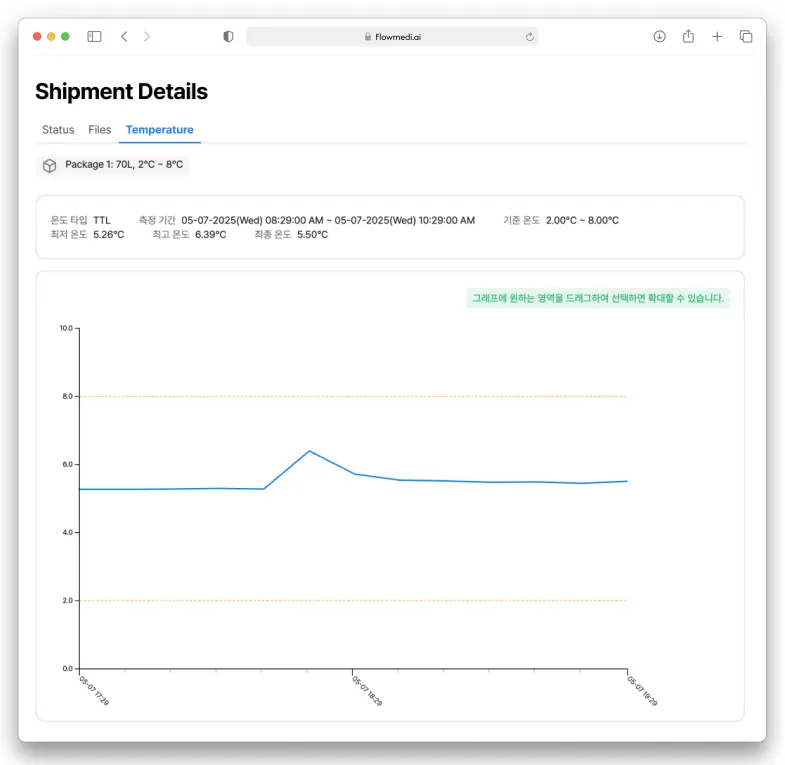Open the Safari downloads icon
Image resolution: width=785 pixels, height=765 pixels.
click(x=659, y=36)
